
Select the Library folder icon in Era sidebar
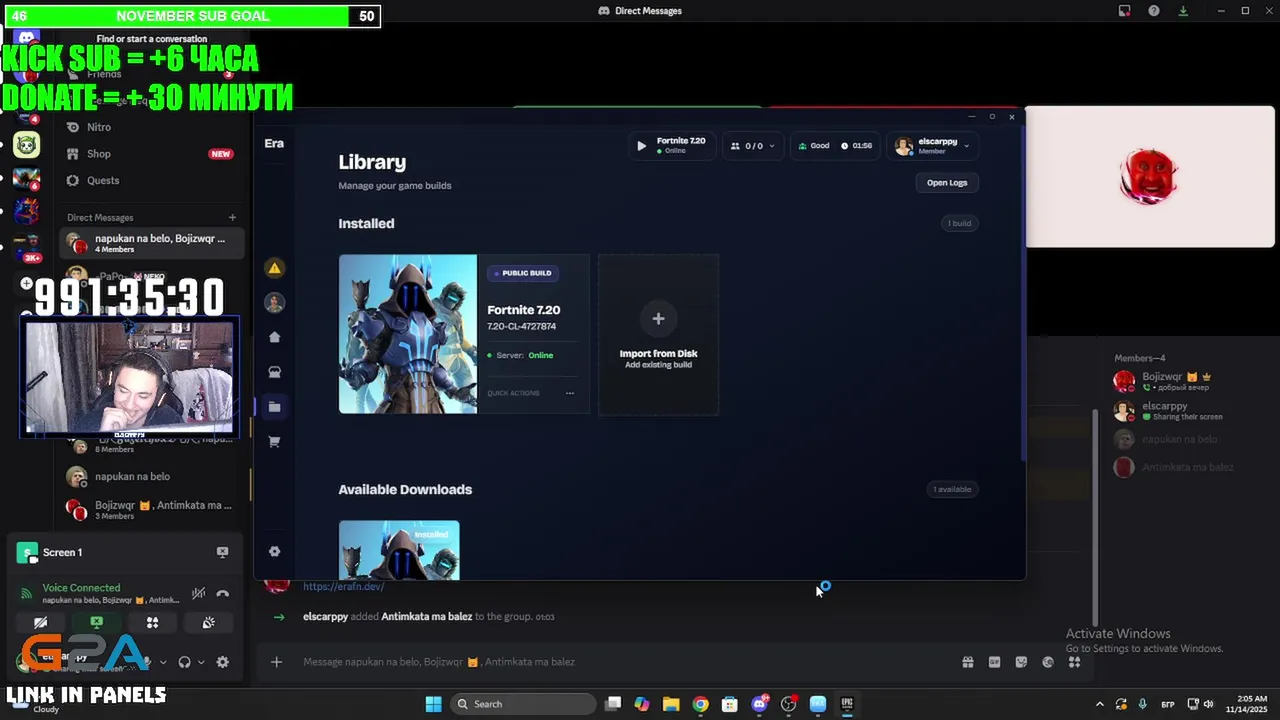275,407
